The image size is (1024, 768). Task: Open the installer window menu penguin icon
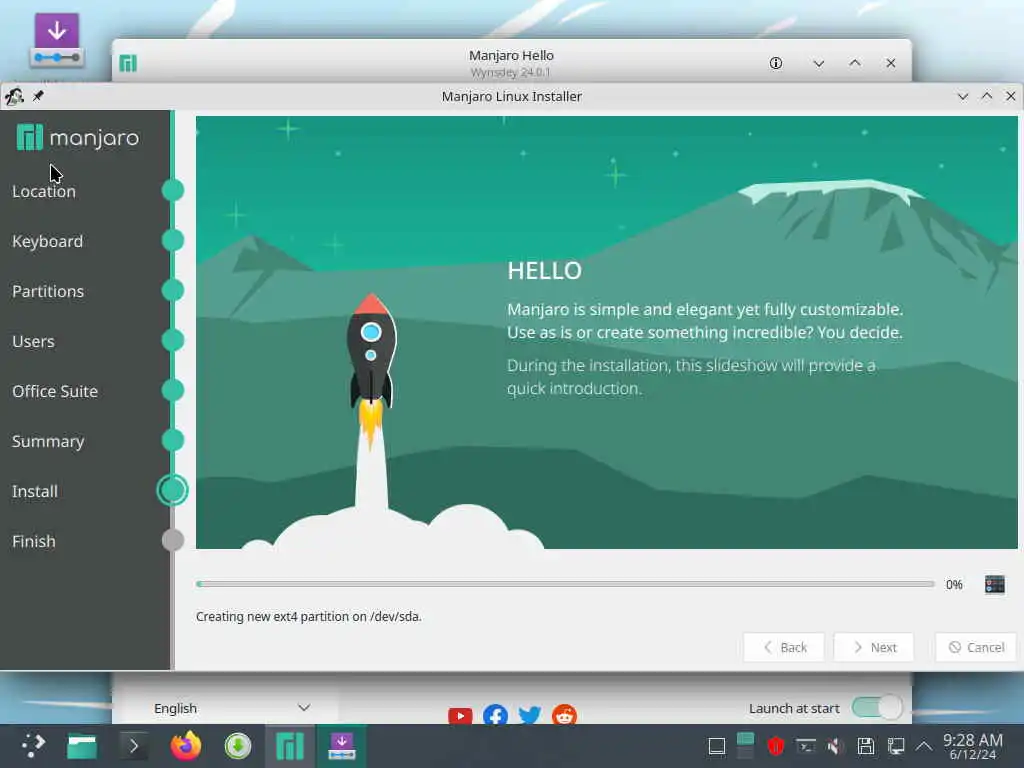click(x=14, y=96)
